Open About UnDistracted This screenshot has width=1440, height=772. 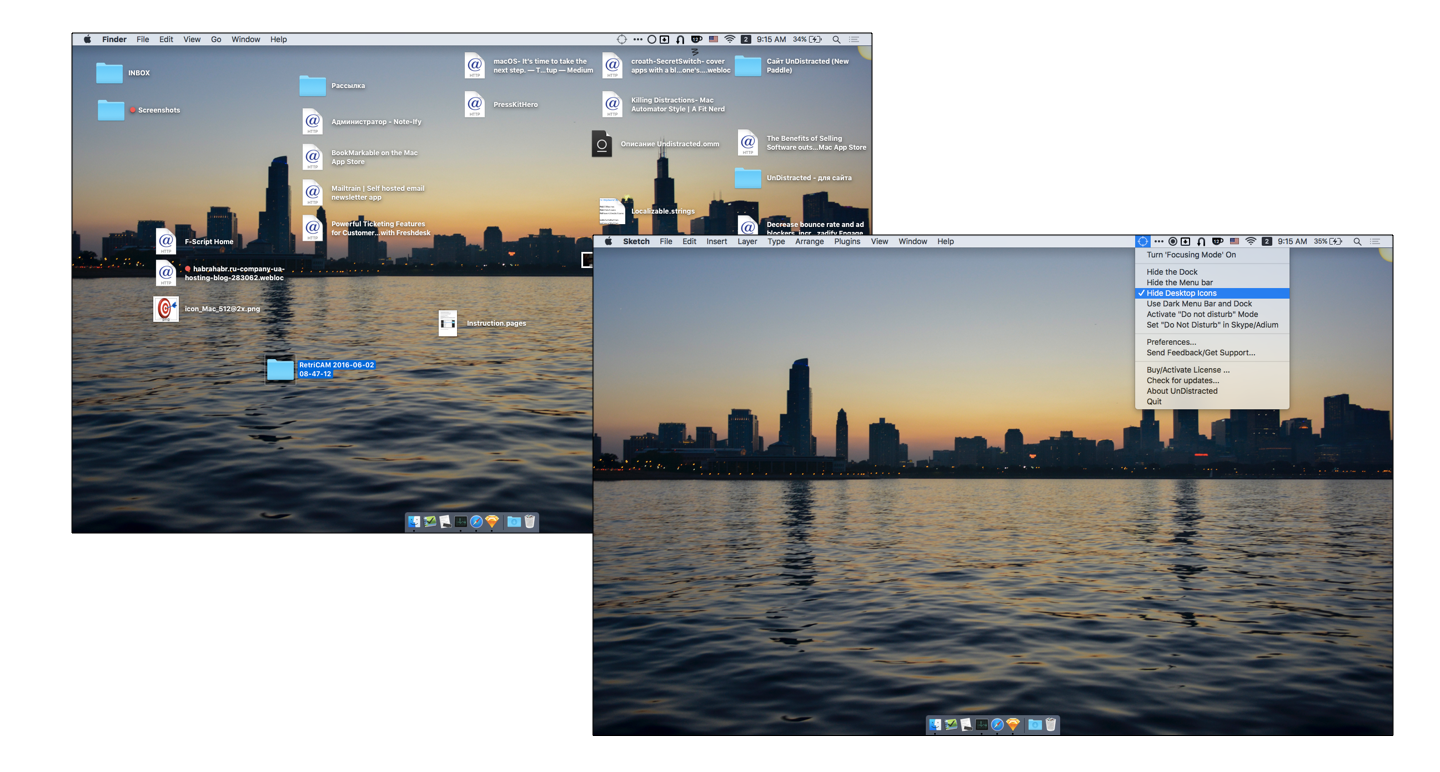pyautogui.click(x=1212, y=391)
